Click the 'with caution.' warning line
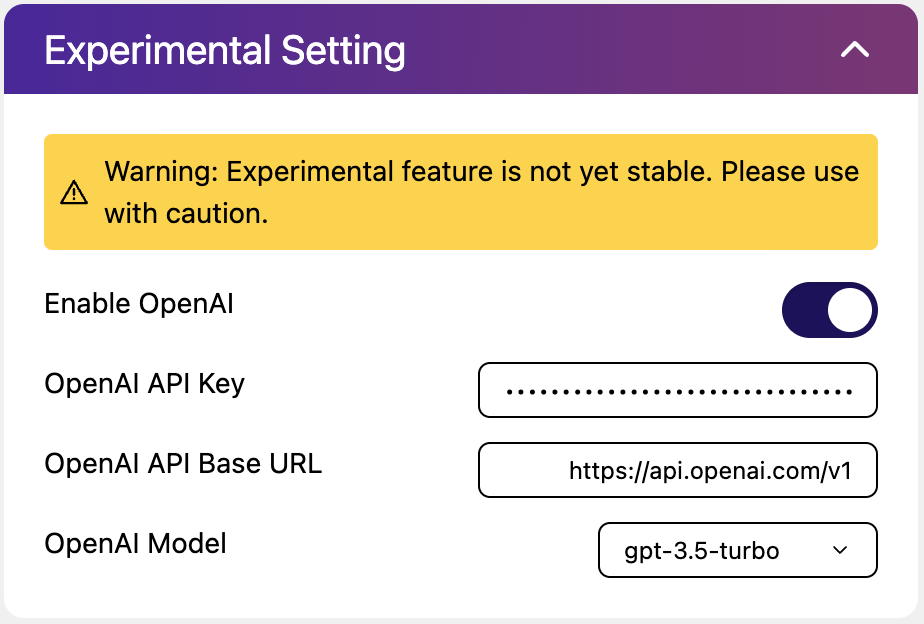Viewport: 924px width, 624px height. 186,213
